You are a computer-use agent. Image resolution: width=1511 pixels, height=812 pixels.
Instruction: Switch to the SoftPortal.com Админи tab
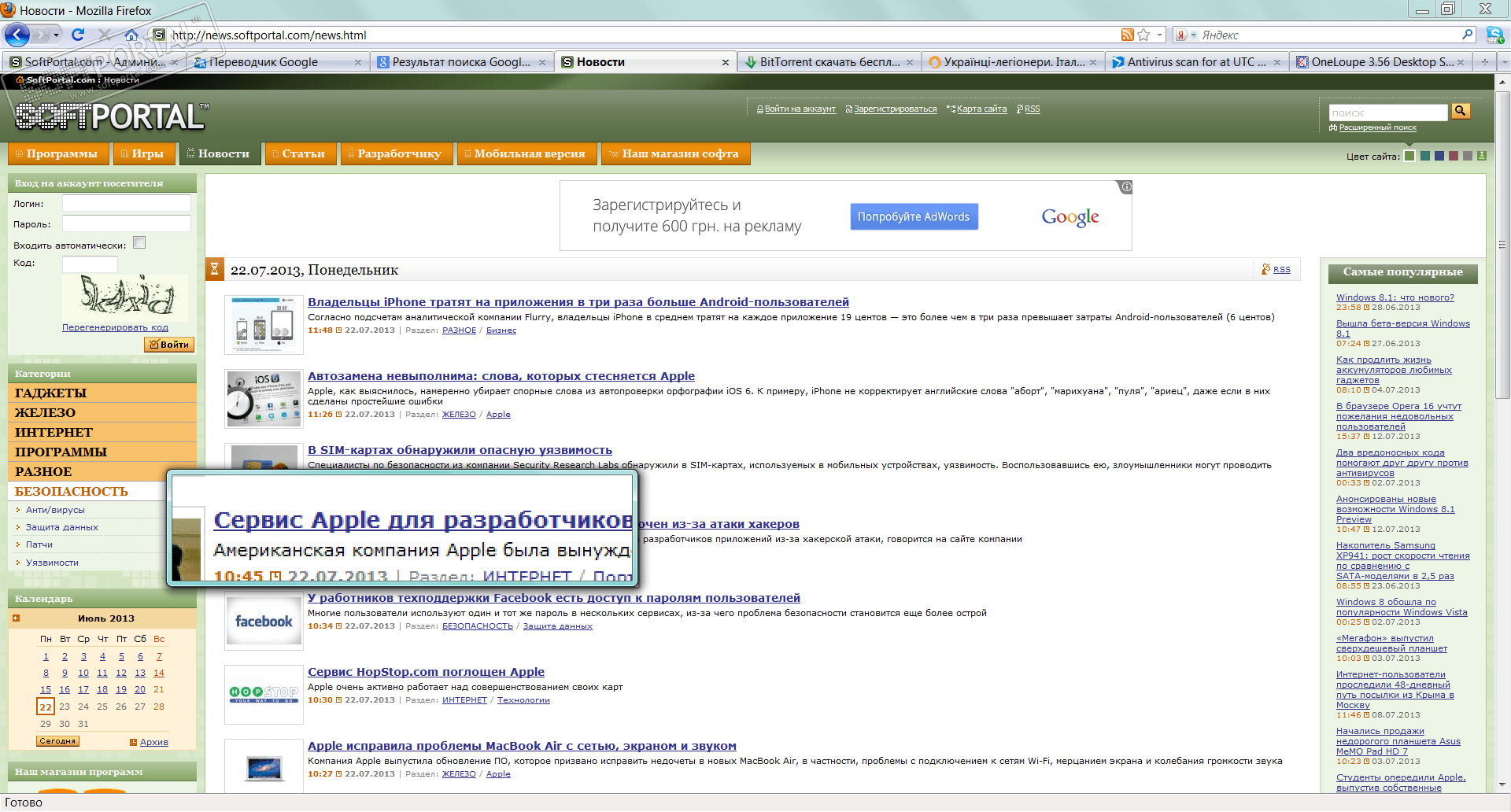coord(94,62)
